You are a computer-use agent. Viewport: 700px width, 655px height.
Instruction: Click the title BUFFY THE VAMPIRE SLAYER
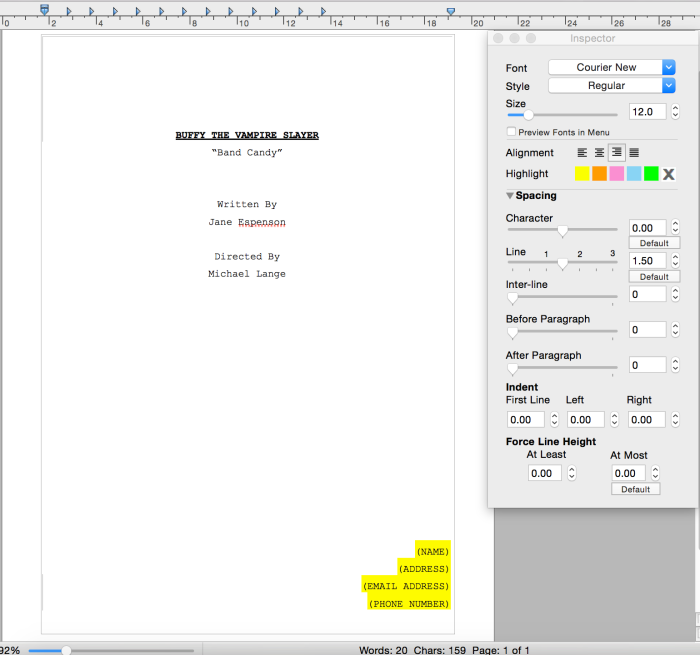(247, 135)
